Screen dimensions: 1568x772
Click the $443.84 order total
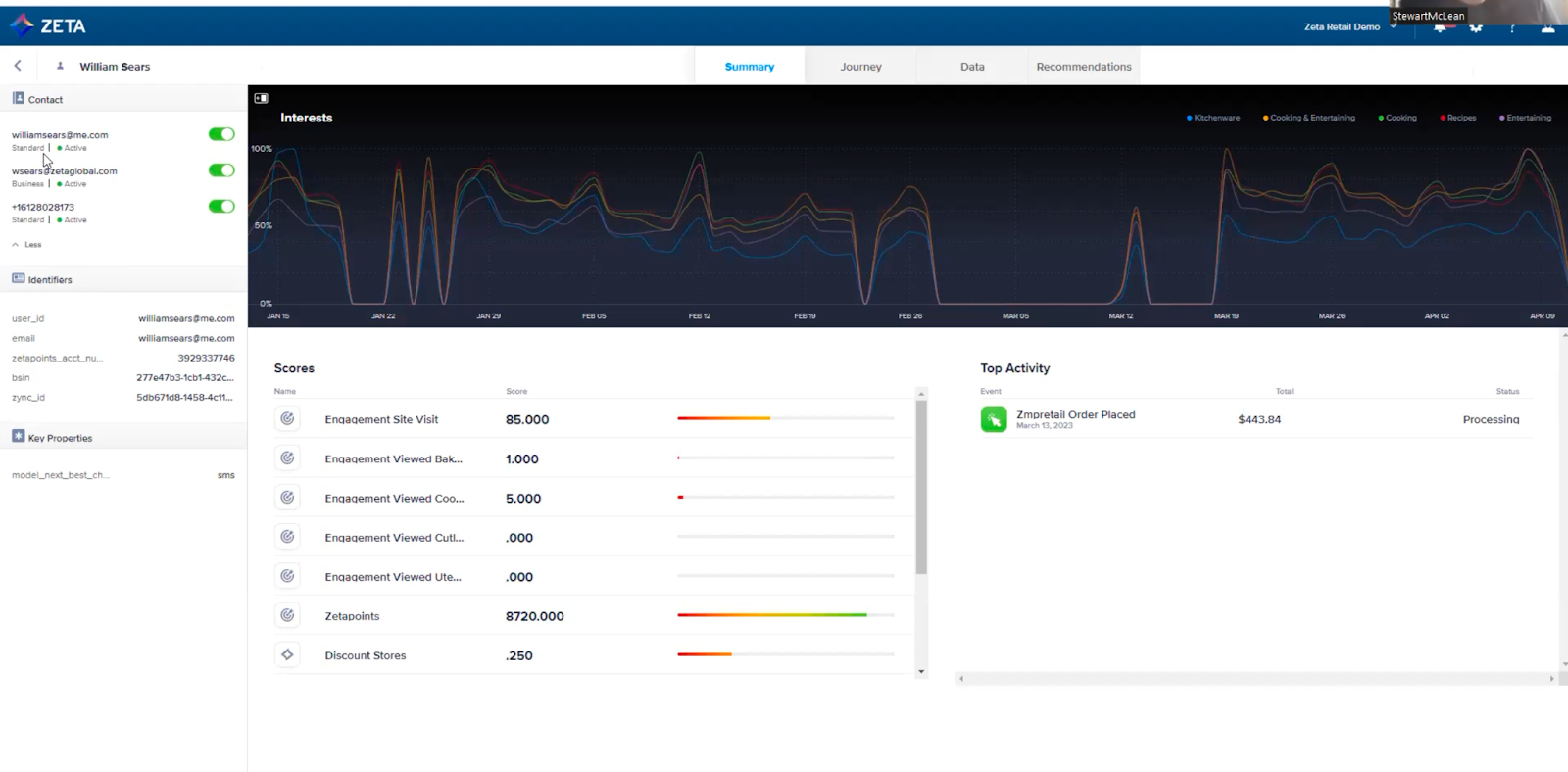(1259, 419)
